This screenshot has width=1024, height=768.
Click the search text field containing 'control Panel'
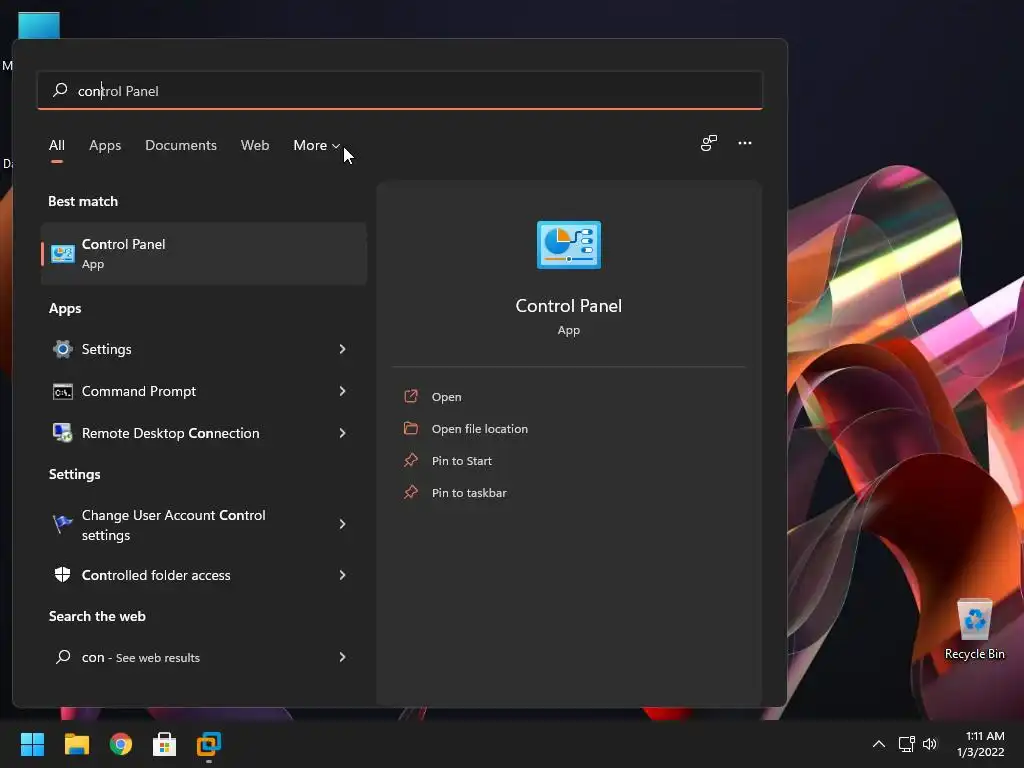tap(400, 90)
